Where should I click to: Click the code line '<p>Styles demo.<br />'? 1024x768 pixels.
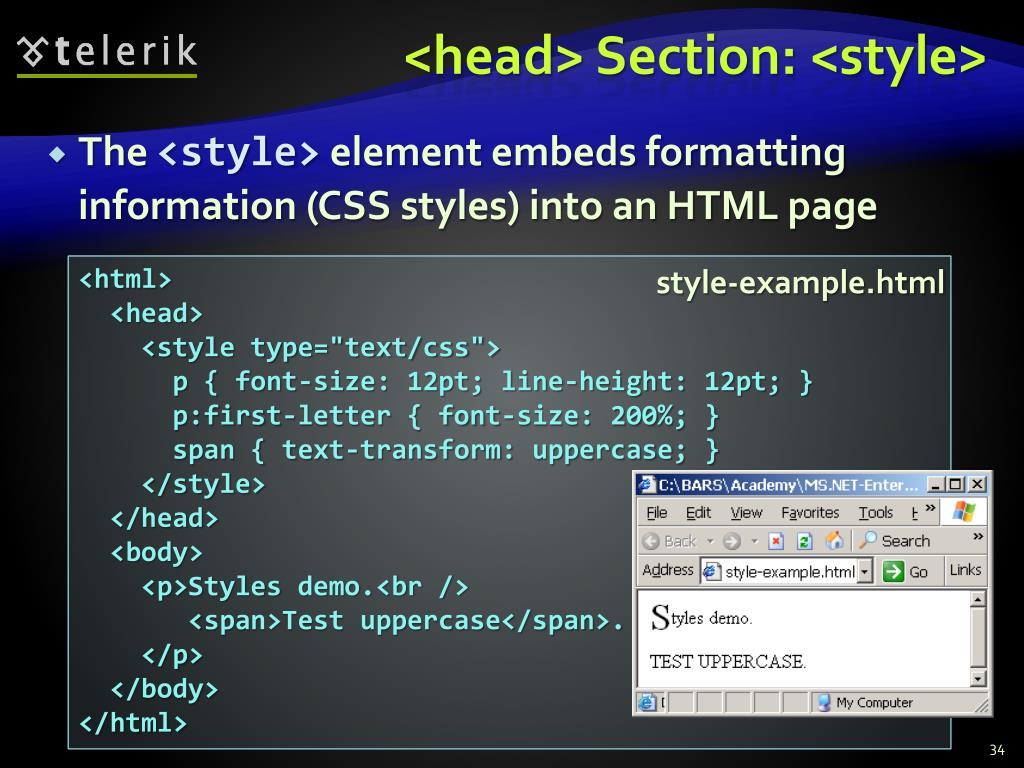coord(305,586)
